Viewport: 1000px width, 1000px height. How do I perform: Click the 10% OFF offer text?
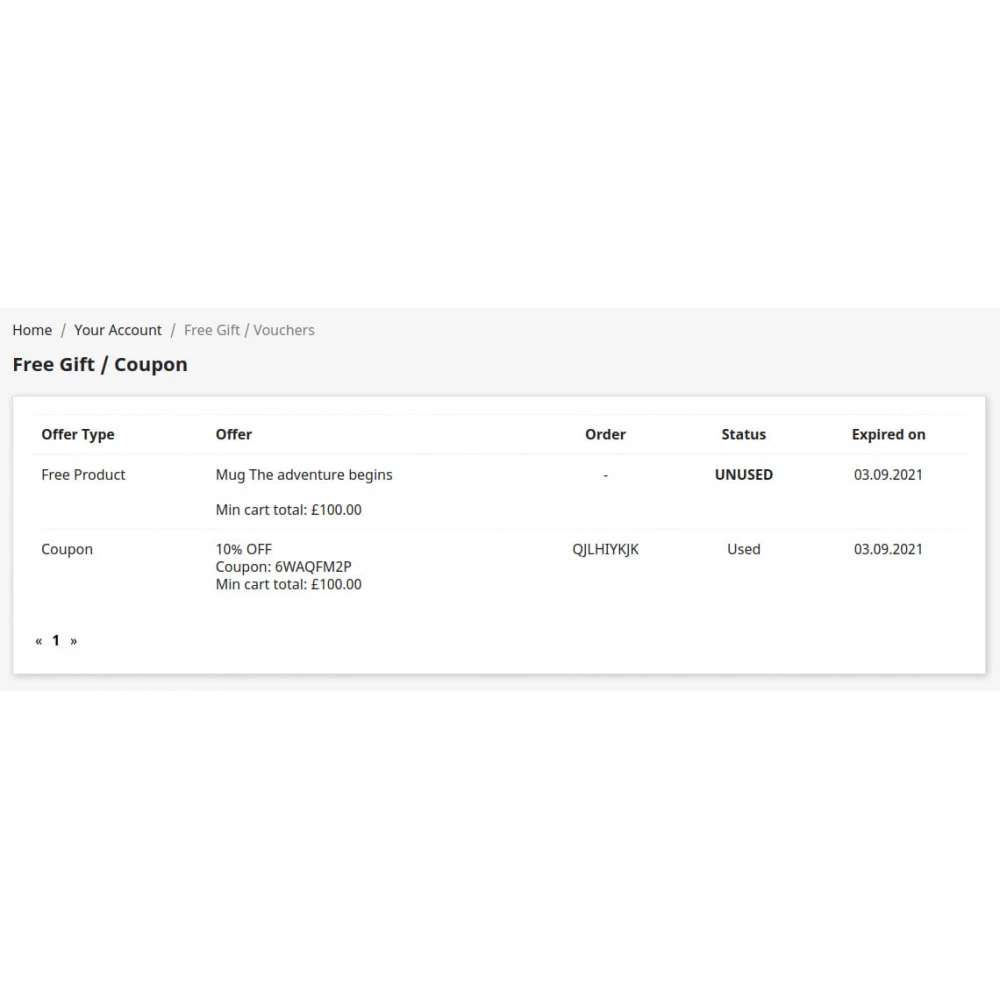(244, 549)
